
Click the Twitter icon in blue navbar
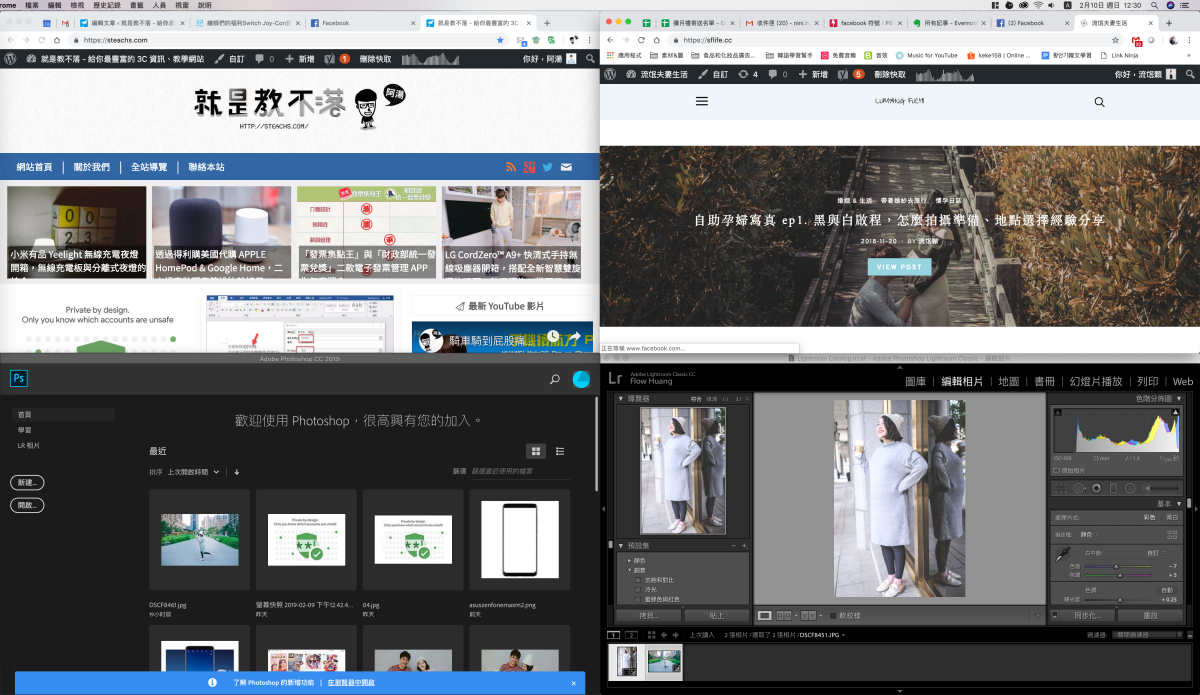click(x=548, y=167)
